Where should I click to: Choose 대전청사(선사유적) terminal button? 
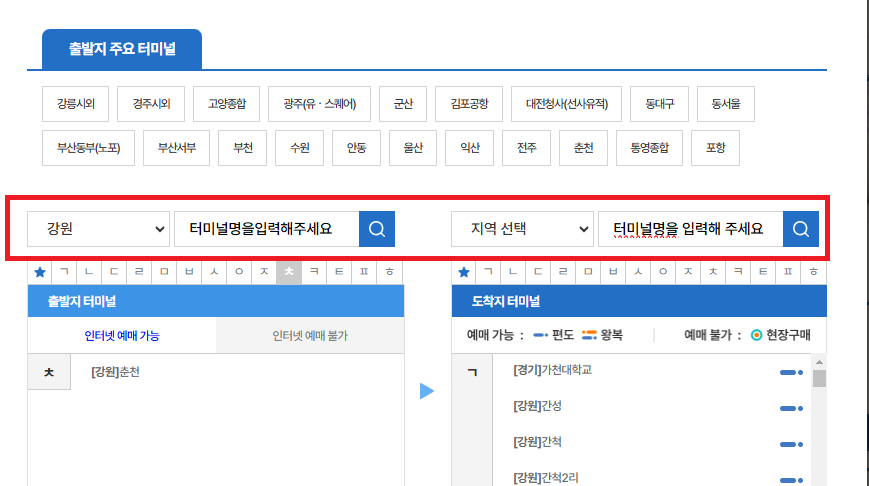[x=566, y=104]
